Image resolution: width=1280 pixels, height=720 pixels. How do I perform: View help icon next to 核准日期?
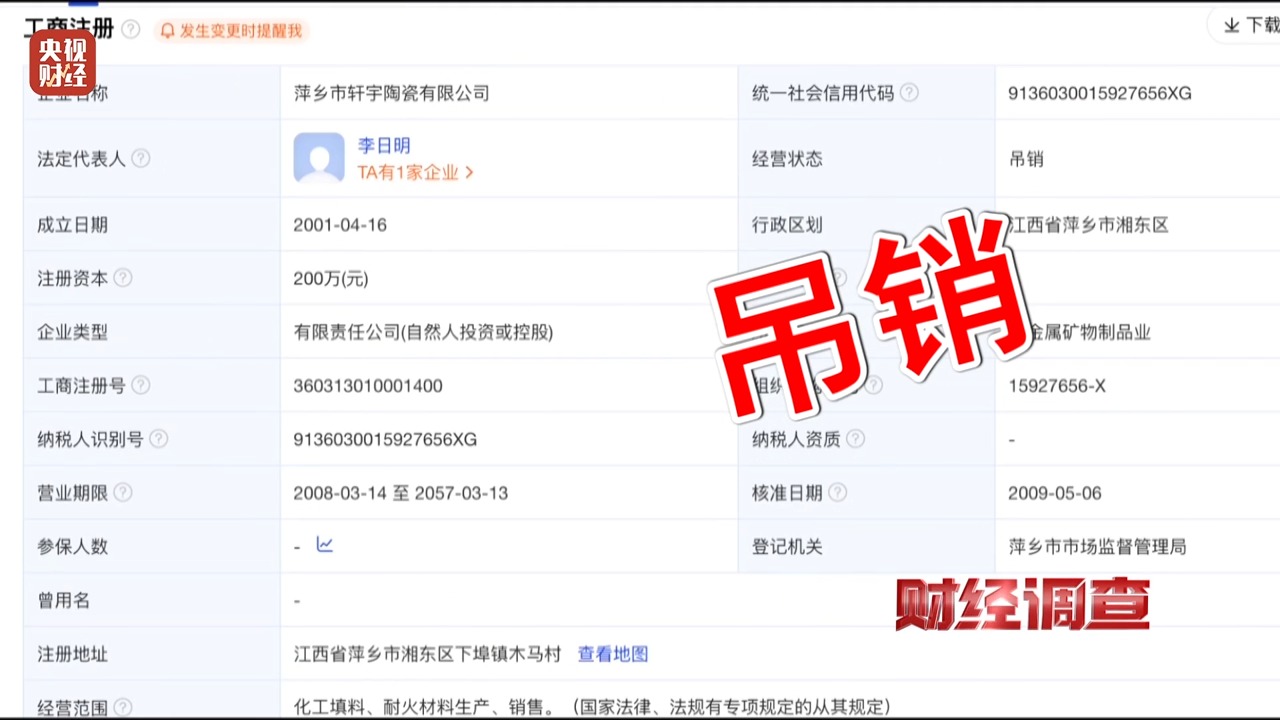(x=838, y=492)
